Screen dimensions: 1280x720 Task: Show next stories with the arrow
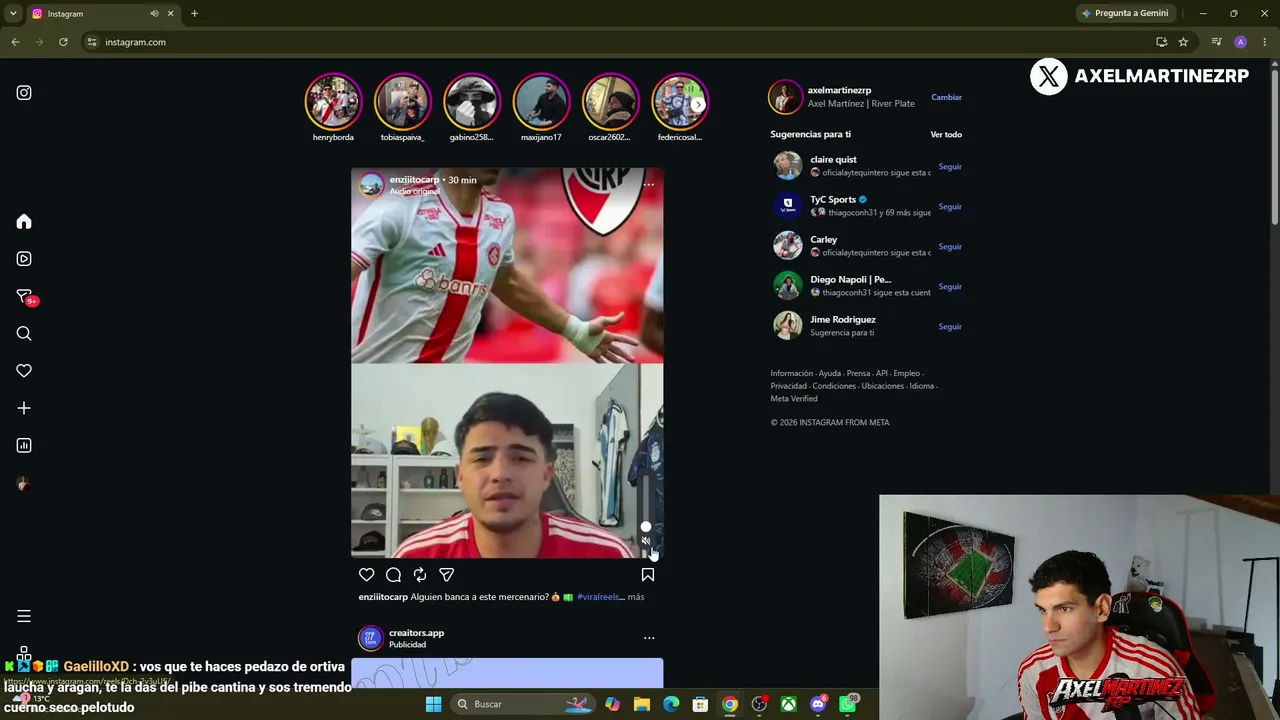click(x=698, y=104)
